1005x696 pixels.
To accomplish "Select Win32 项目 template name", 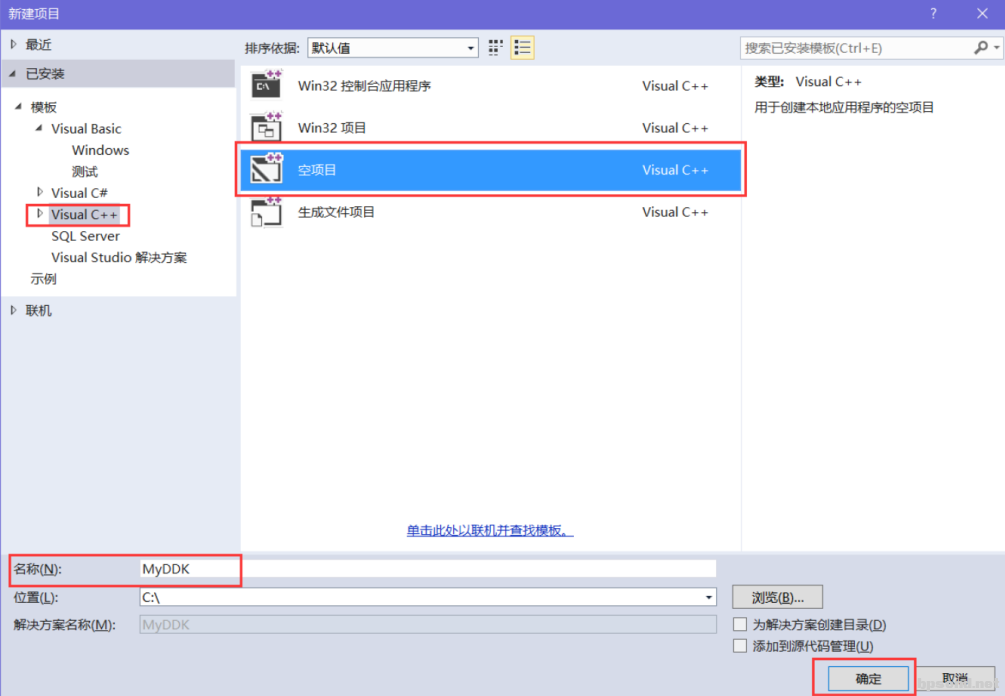I will tap(332, 128).
